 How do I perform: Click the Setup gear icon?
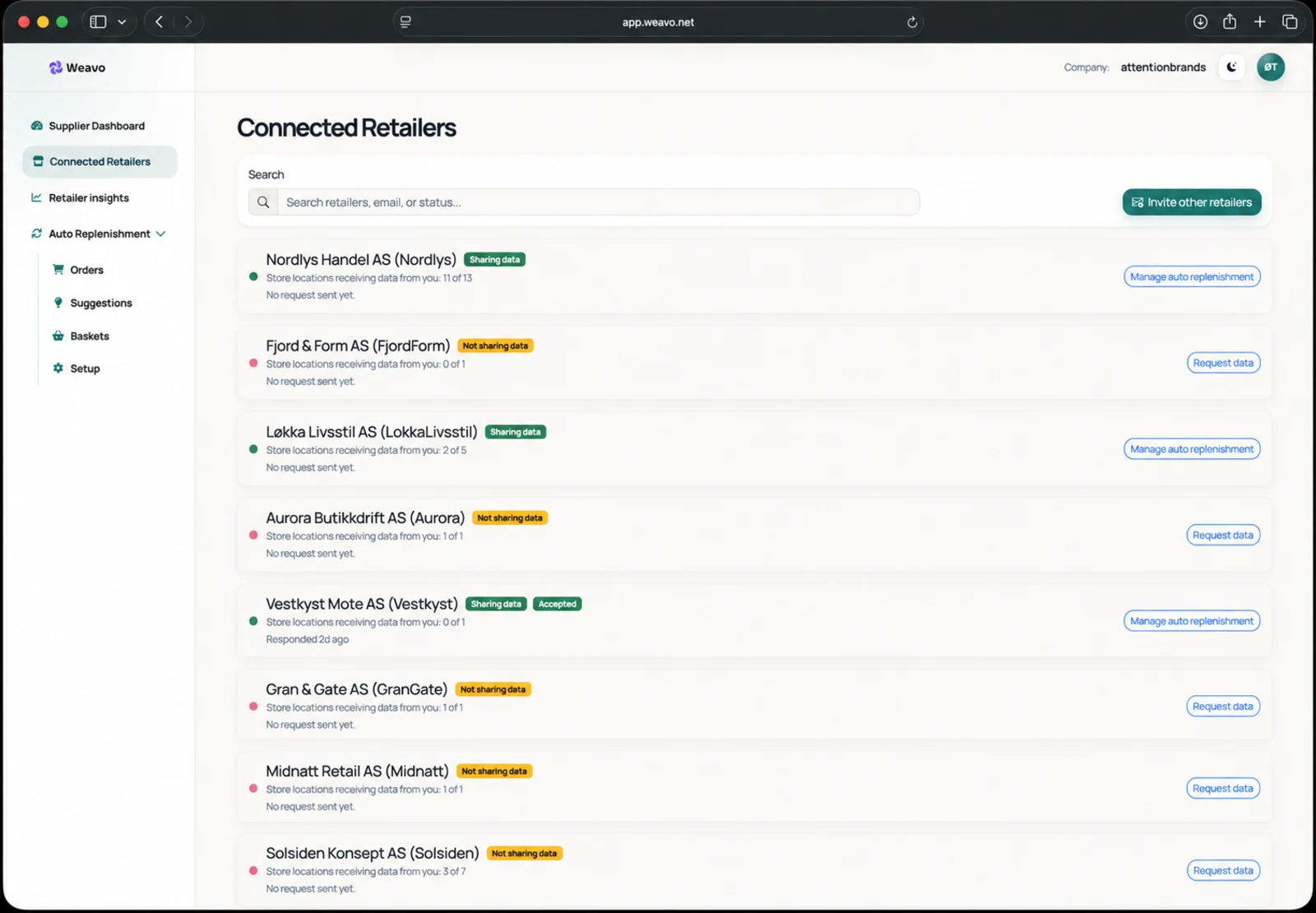pos(58,368)
